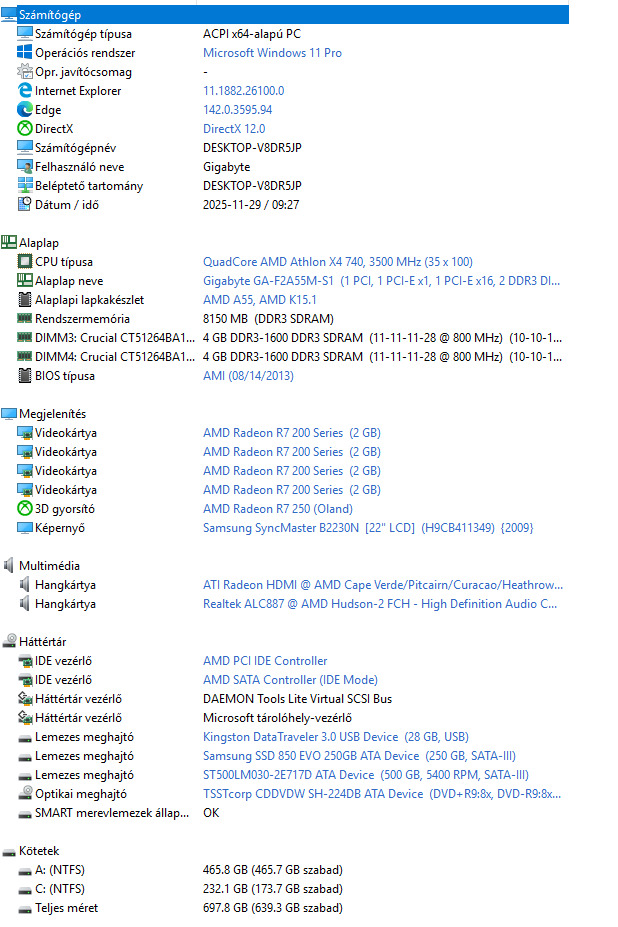Click the drive icon beside C: (NTFS)
Image resolution: width=618 pixels, height=927 pixels.
coord(25,889)
